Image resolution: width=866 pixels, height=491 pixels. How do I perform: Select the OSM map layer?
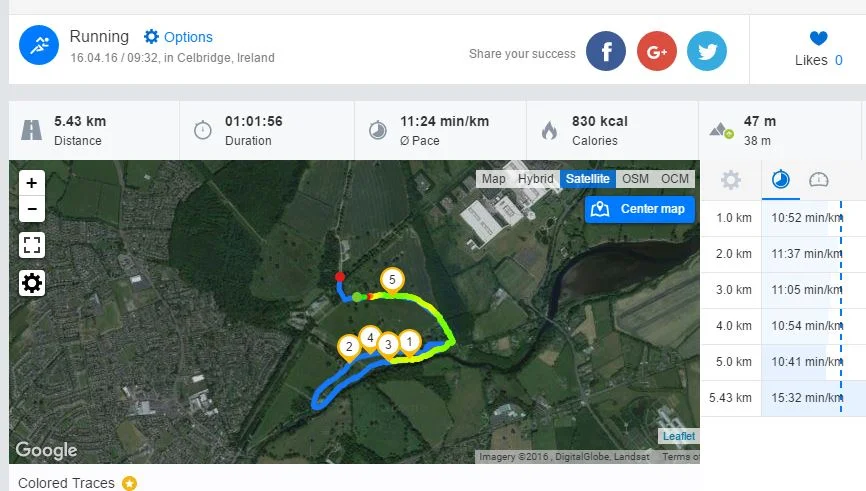pyautogui.click(x=635, y=179)
